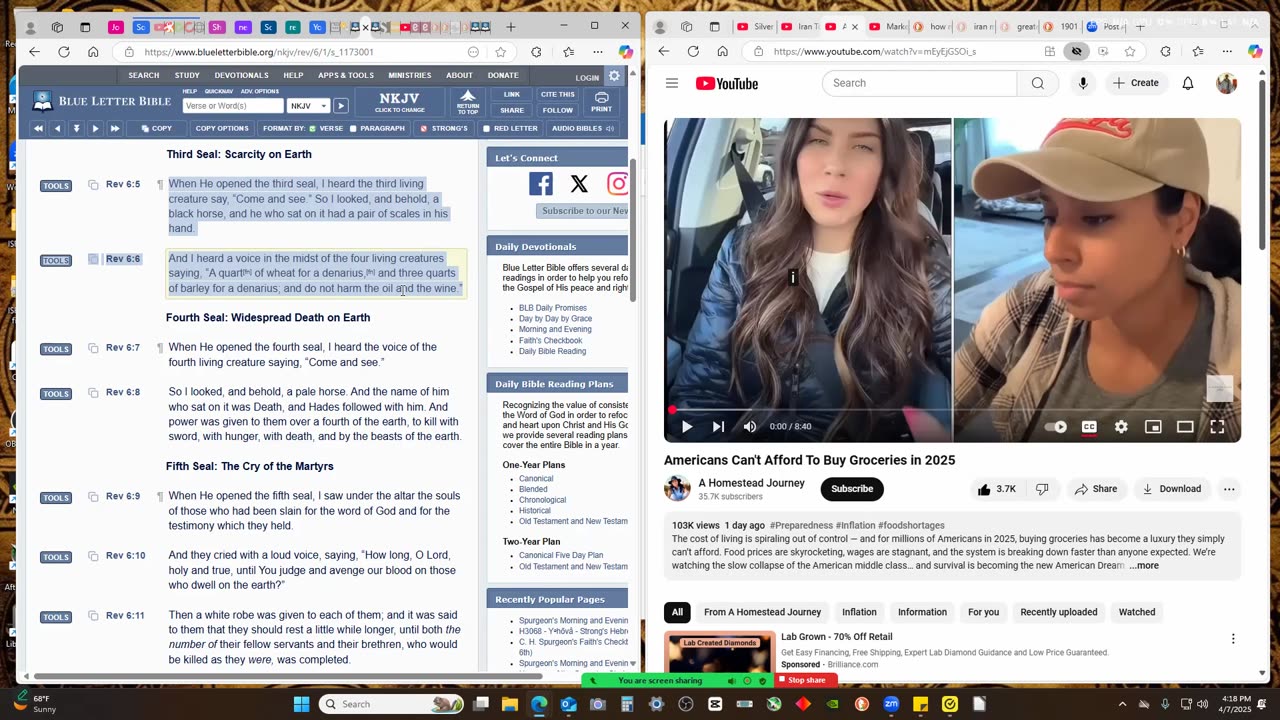Screen dimensions: 1280x720
Task: Click Stop share in screen sharing bar
Action: 806,680
